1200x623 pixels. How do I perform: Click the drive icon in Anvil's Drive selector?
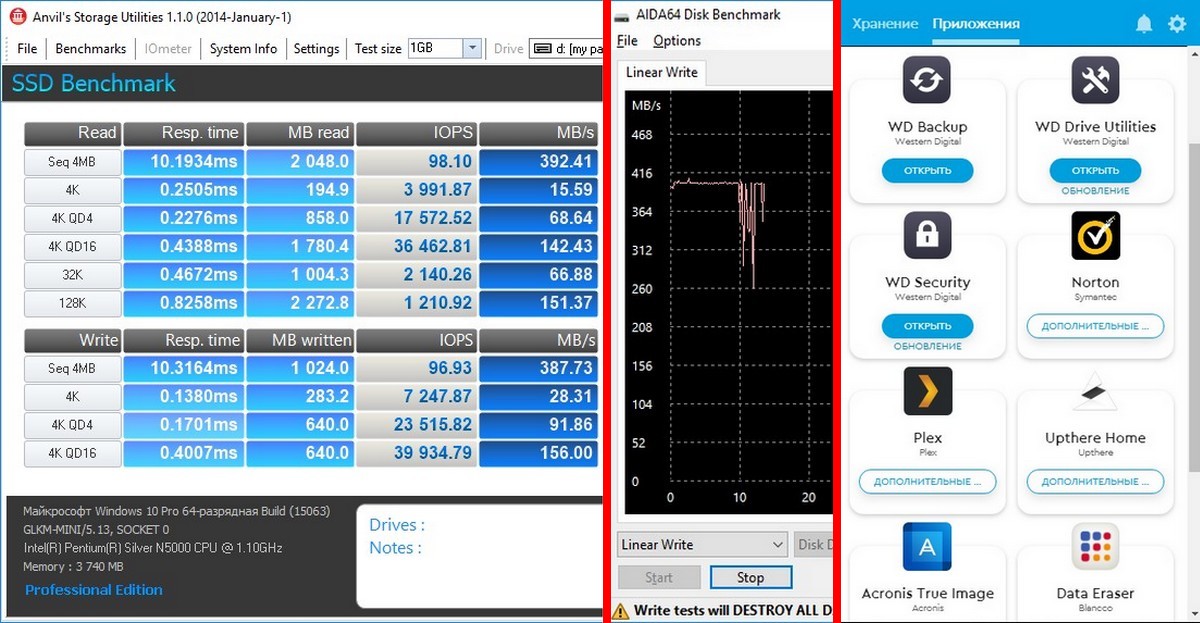541,48
